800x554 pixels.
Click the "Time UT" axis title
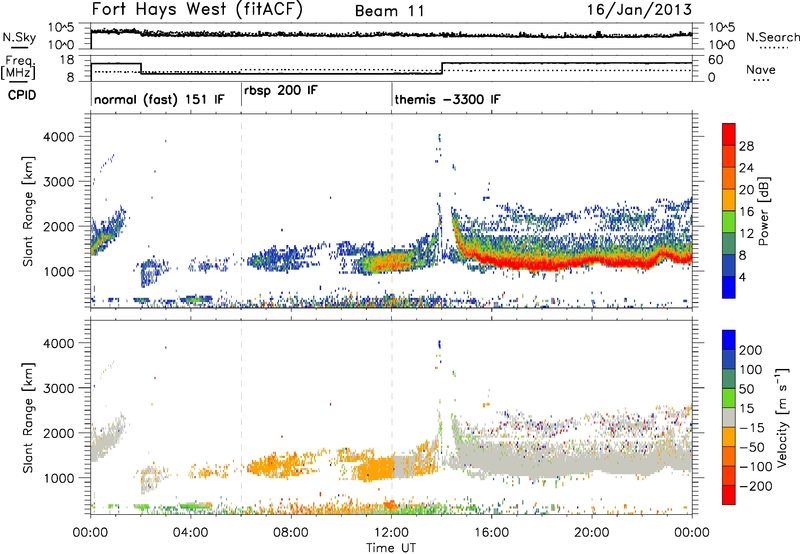[x=391, y=548]
